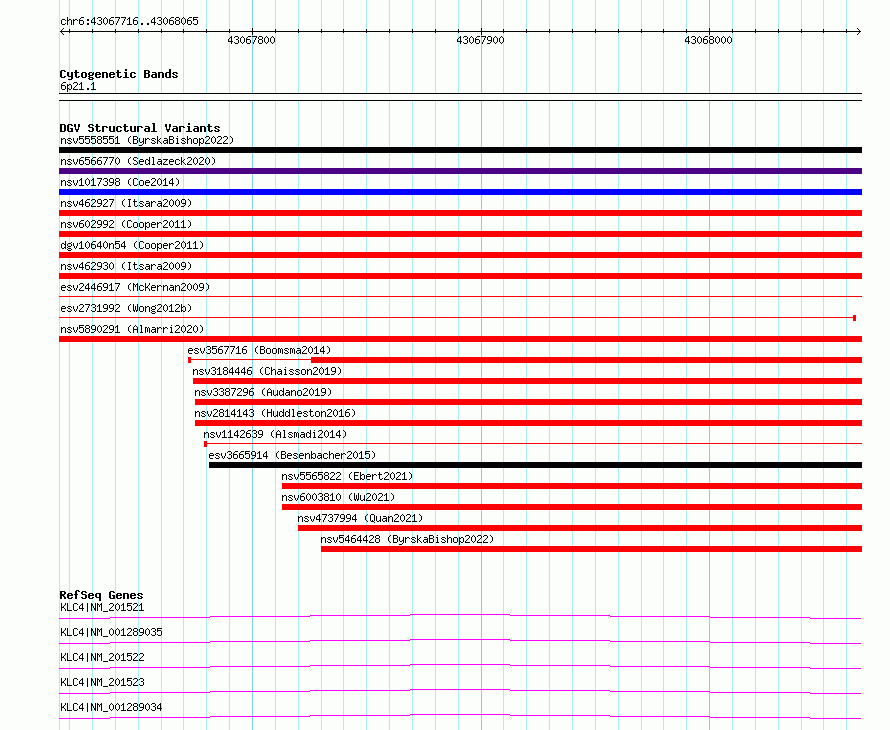Click the RefSeq Genes track heading
The height and width of the screenshot is (730, 890).
point(101,595)
